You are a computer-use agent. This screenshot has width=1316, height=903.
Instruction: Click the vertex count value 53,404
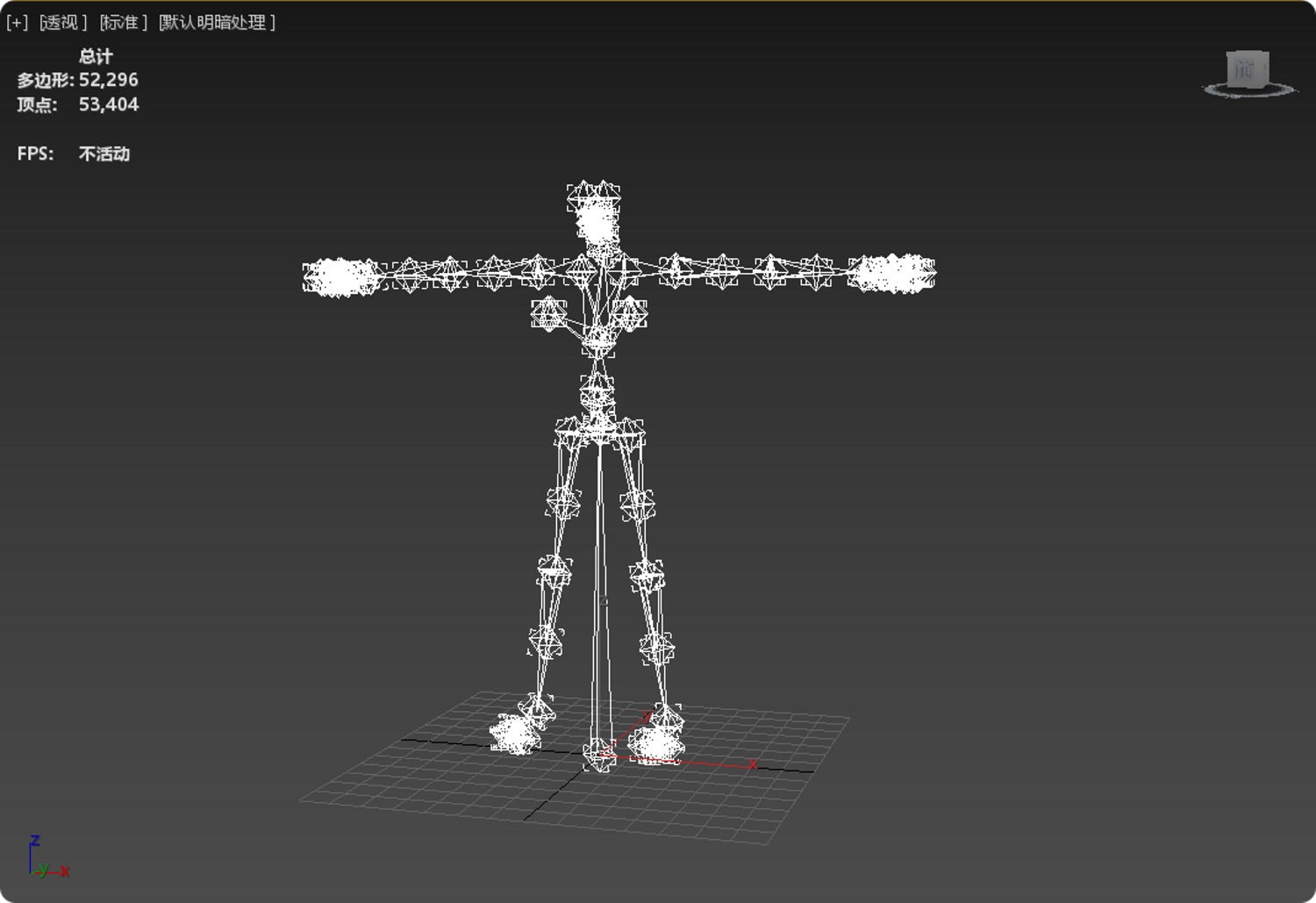click(x=109, y=104)
